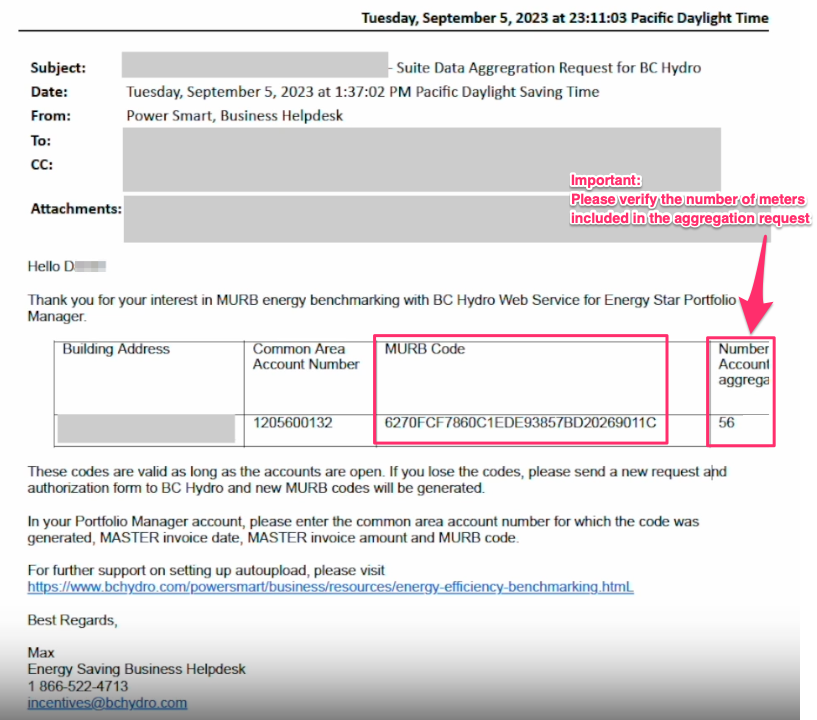Click the helpdesk phone number 1 866-522-4713
This screenshot has width=817, height=720.
77,686
